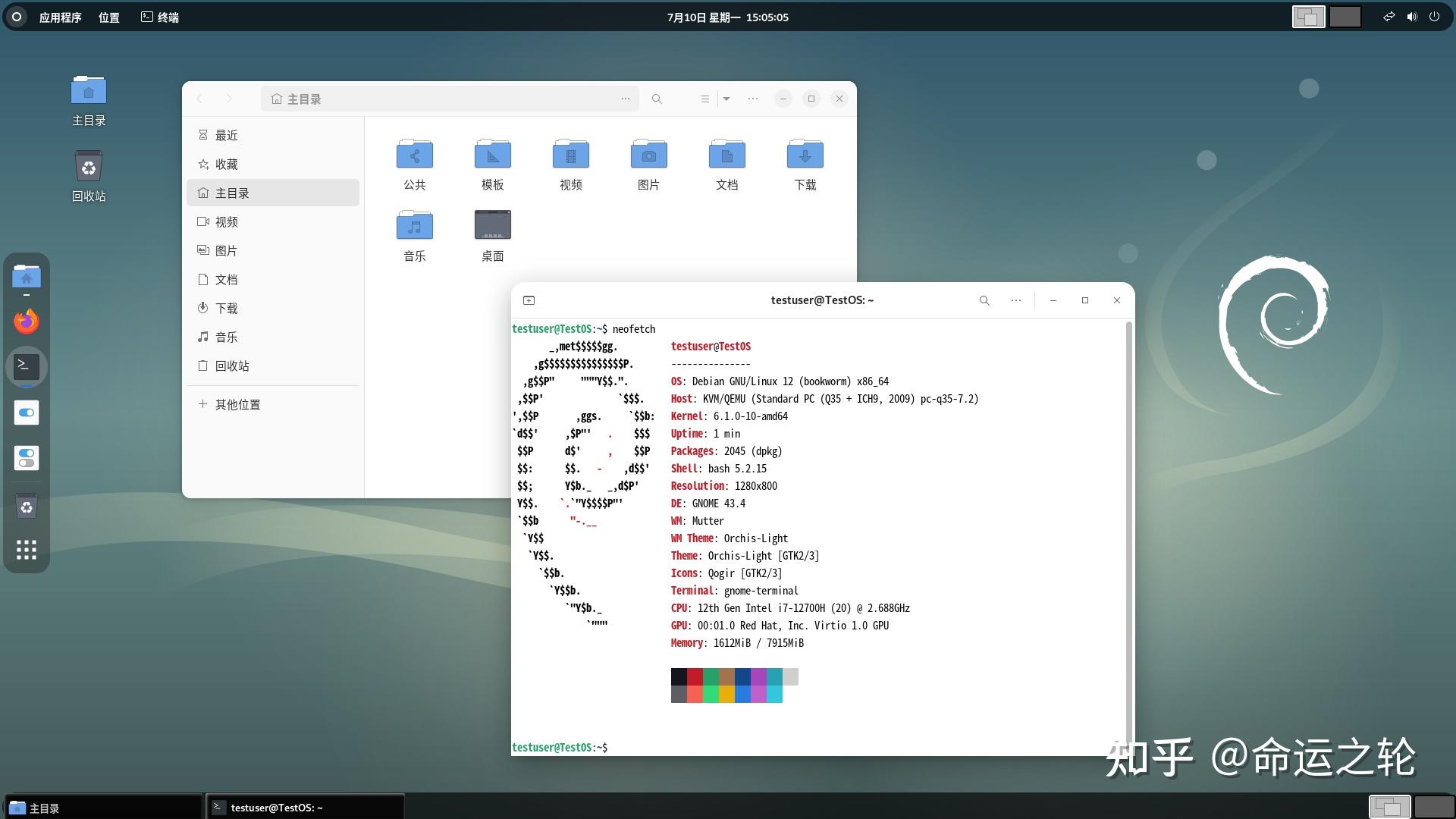This screenshot has width=1456, height=819.
Task: Open the search icon in the terminal header
Action: (x=984, y=300)
